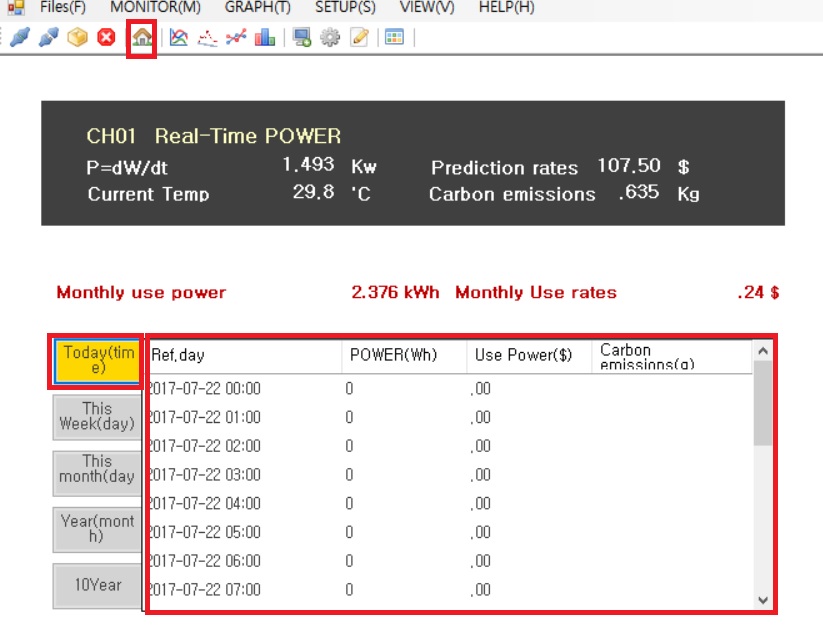Open the SETUP(S) menu
Screen dimensions: 823x637
(345, 7)
